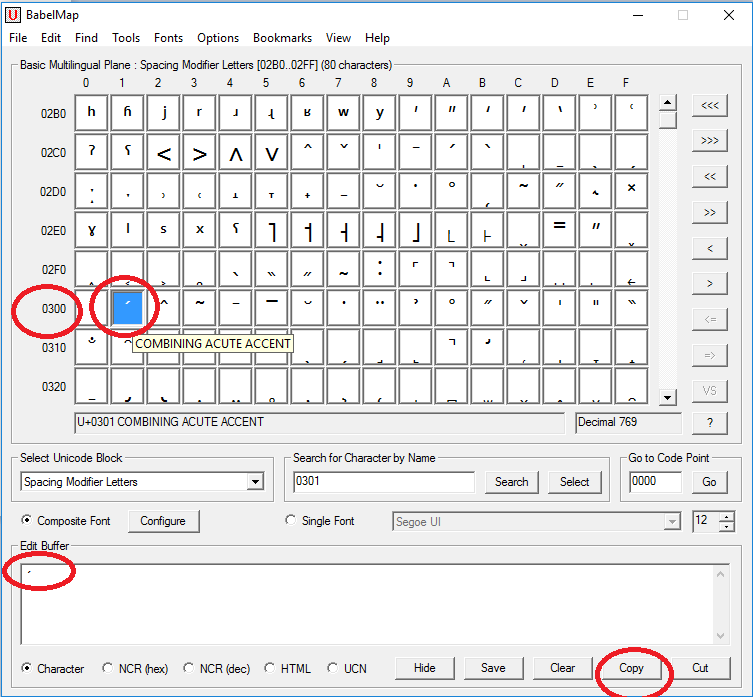Click the Search for Character by Name field
The image size is (753, 697).
click(383, 482)
